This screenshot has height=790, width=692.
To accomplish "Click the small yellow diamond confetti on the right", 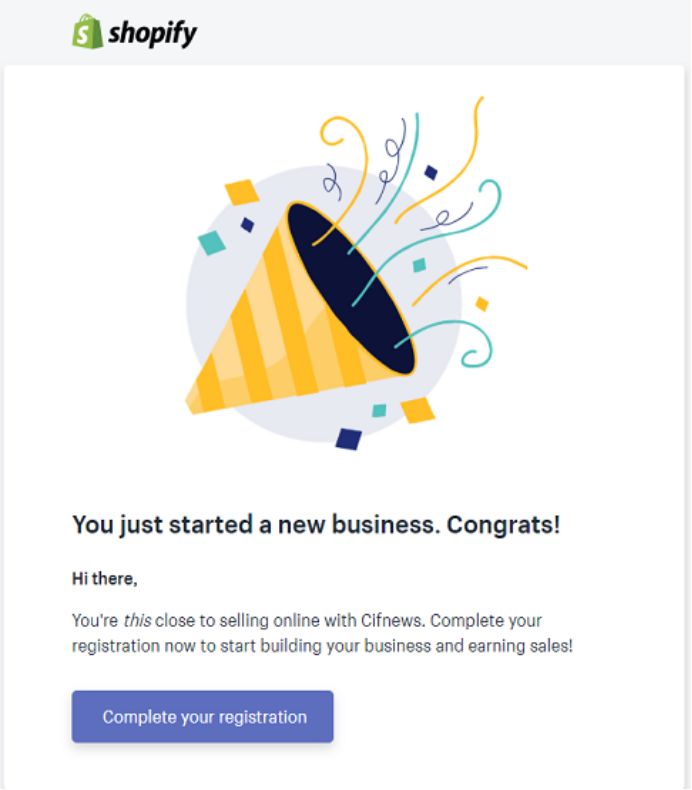I will [482, 304].
